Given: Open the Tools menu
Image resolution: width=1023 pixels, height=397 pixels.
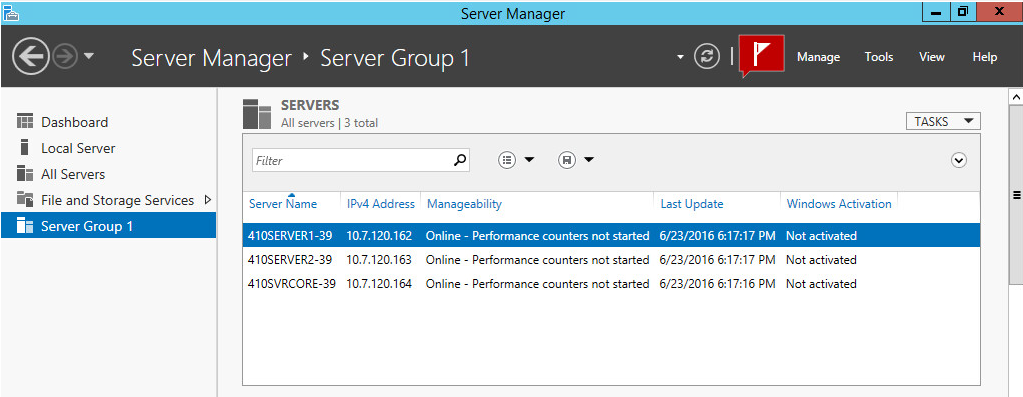Looking at the screenshot, I should [x=879, y=57].
